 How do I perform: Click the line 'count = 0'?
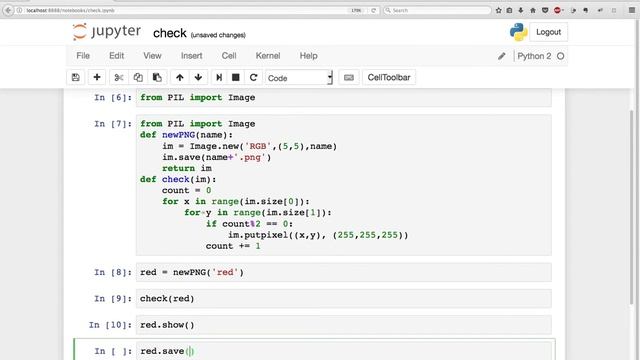tap(187, 191)
